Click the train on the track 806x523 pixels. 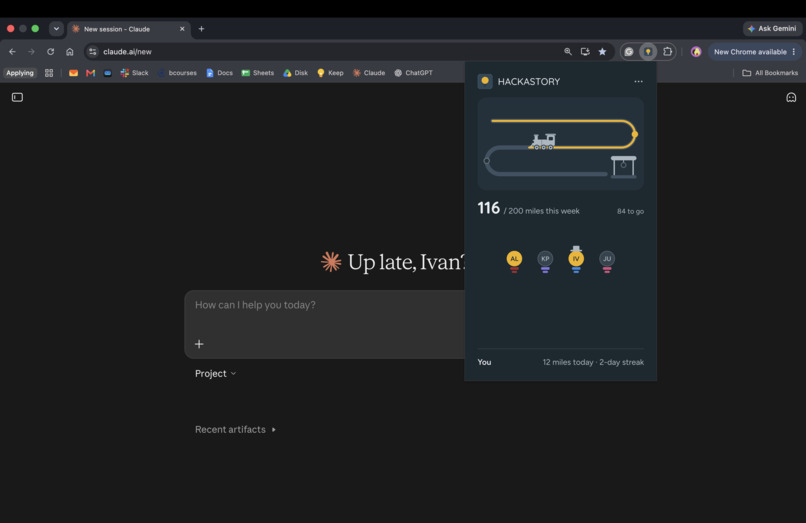tap(543, 141)
